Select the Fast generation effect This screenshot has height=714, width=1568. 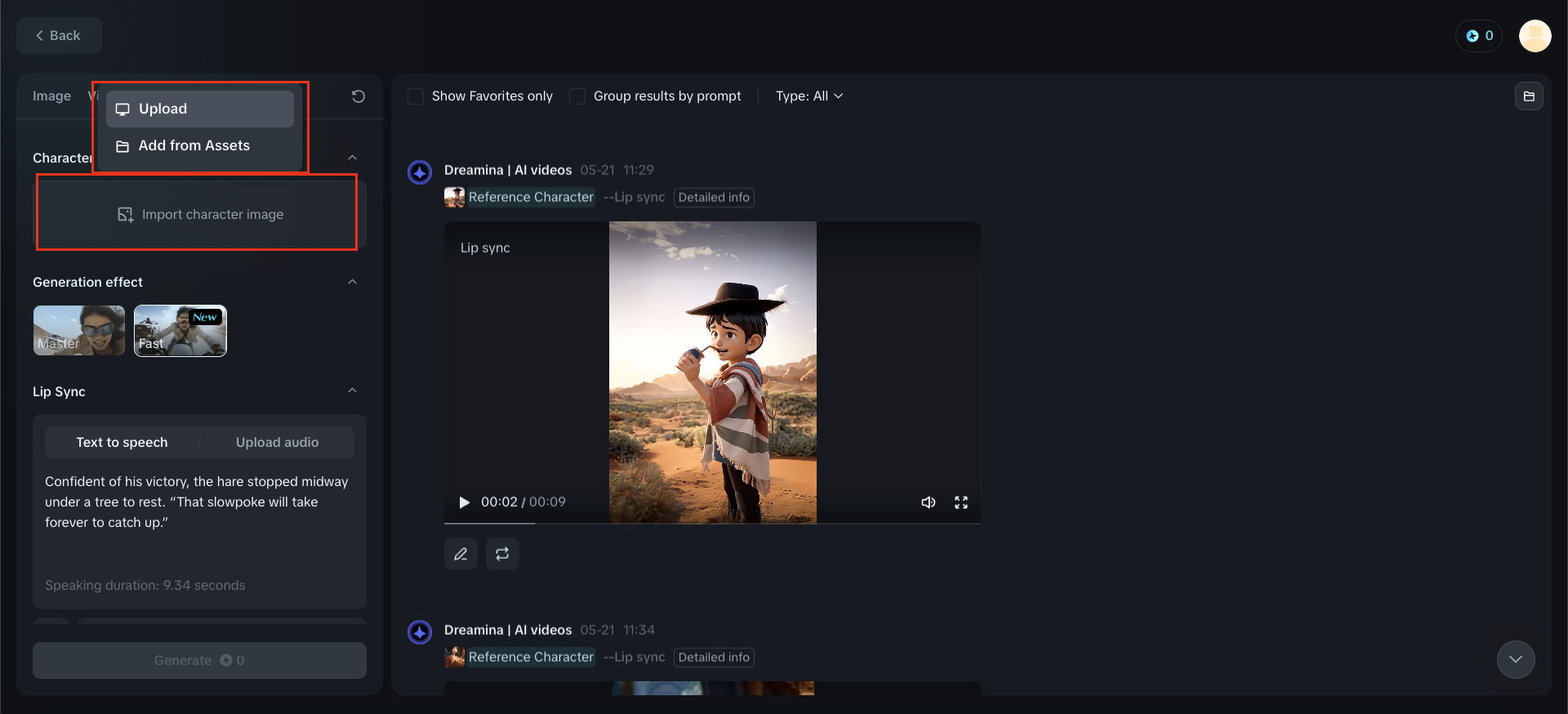click(x=180, y=330)
